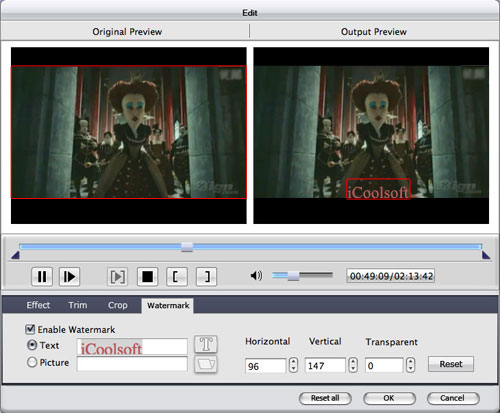Click the playback progress slider handle
Image resolution: width=500 pixels, height=413 pixels.
click(187, 247)
